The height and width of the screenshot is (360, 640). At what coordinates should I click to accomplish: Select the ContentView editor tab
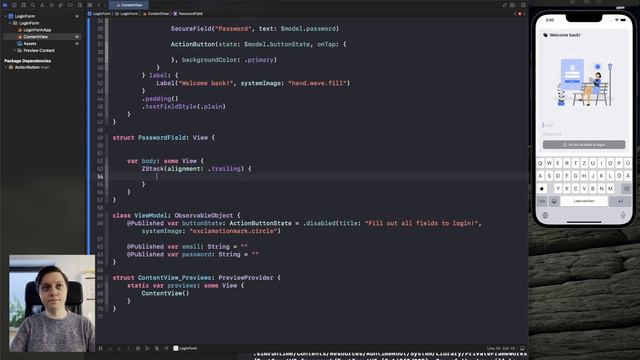129,5
